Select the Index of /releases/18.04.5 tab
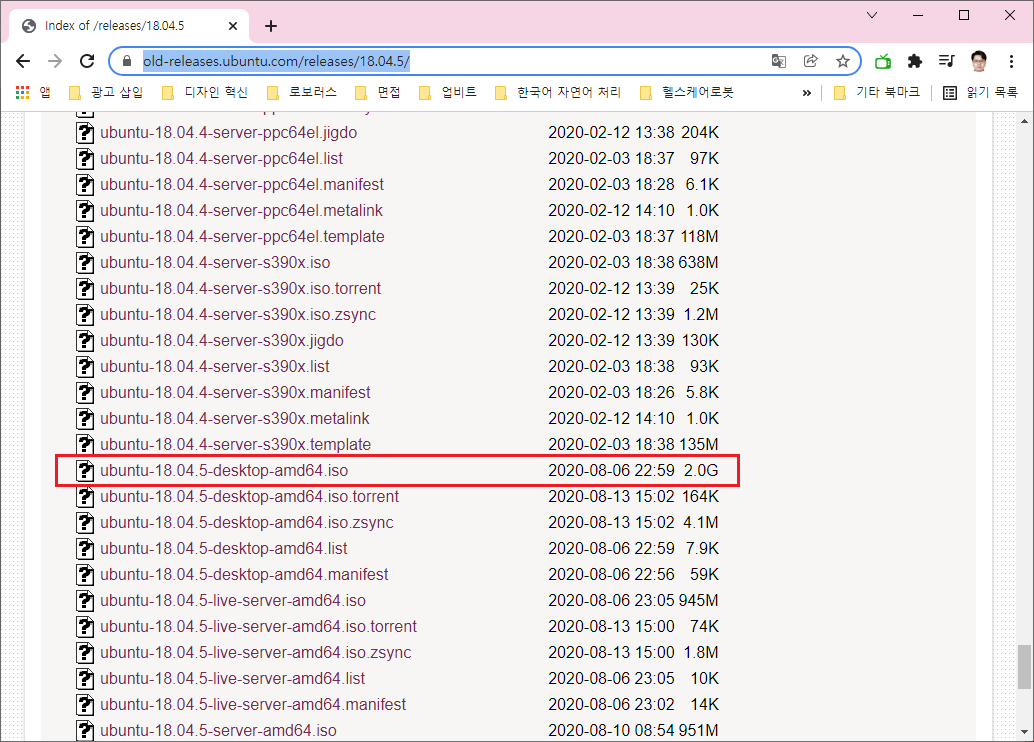The image size is (1034, 742). tap(129, 26)
